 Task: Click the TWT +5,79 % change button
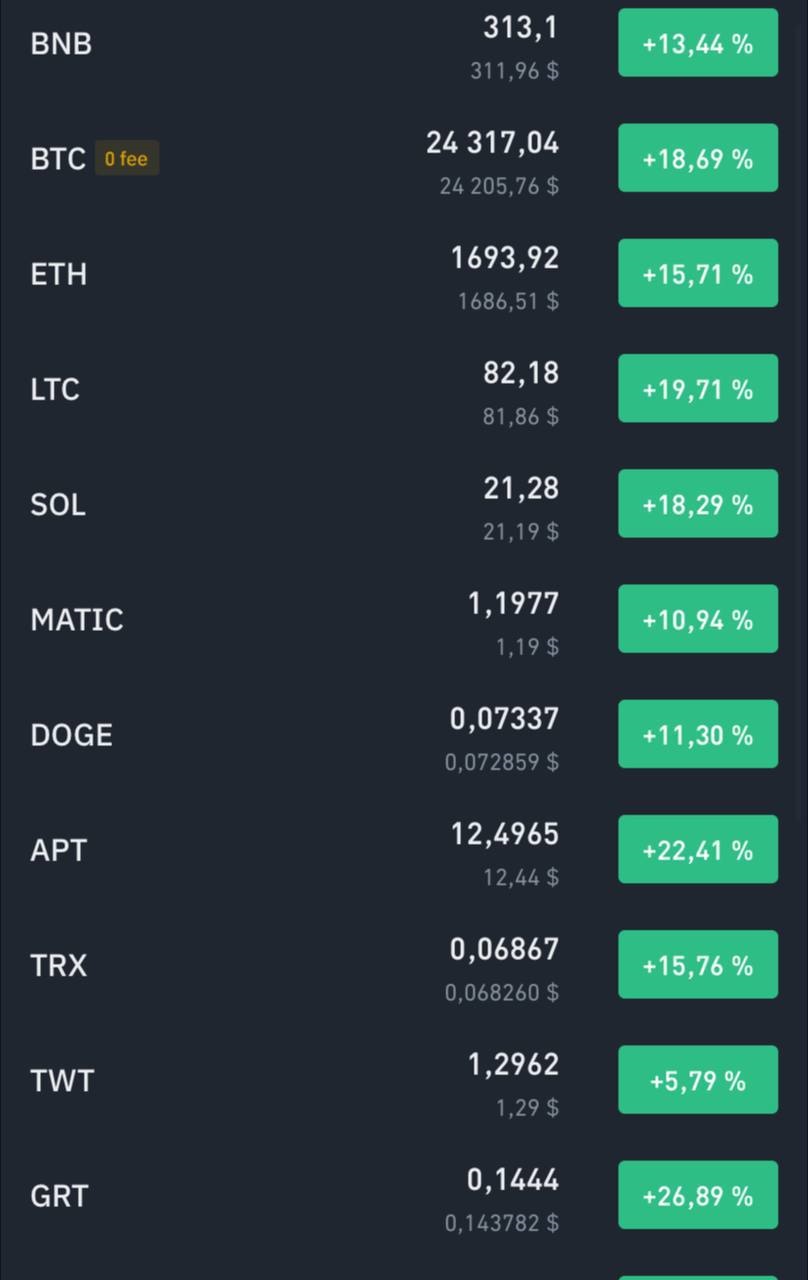tap(698, 1080)
